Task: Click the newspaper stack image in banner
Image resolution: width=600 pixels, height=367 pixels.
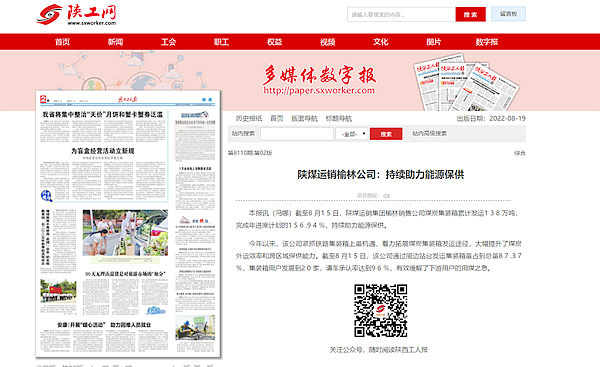Action: [x=466, y=82]
